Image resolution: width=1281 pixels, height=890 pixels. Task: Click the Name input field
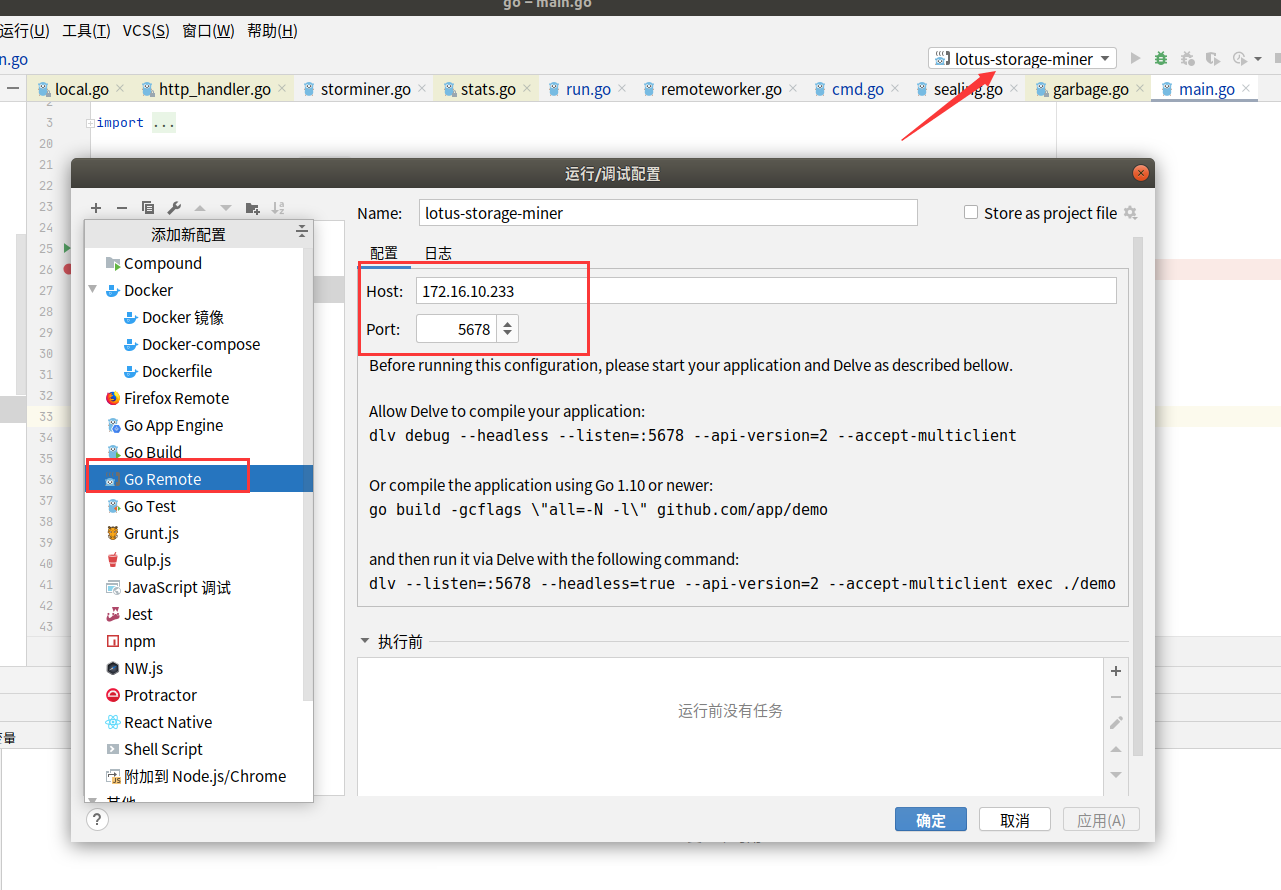[x=667, y=213]
